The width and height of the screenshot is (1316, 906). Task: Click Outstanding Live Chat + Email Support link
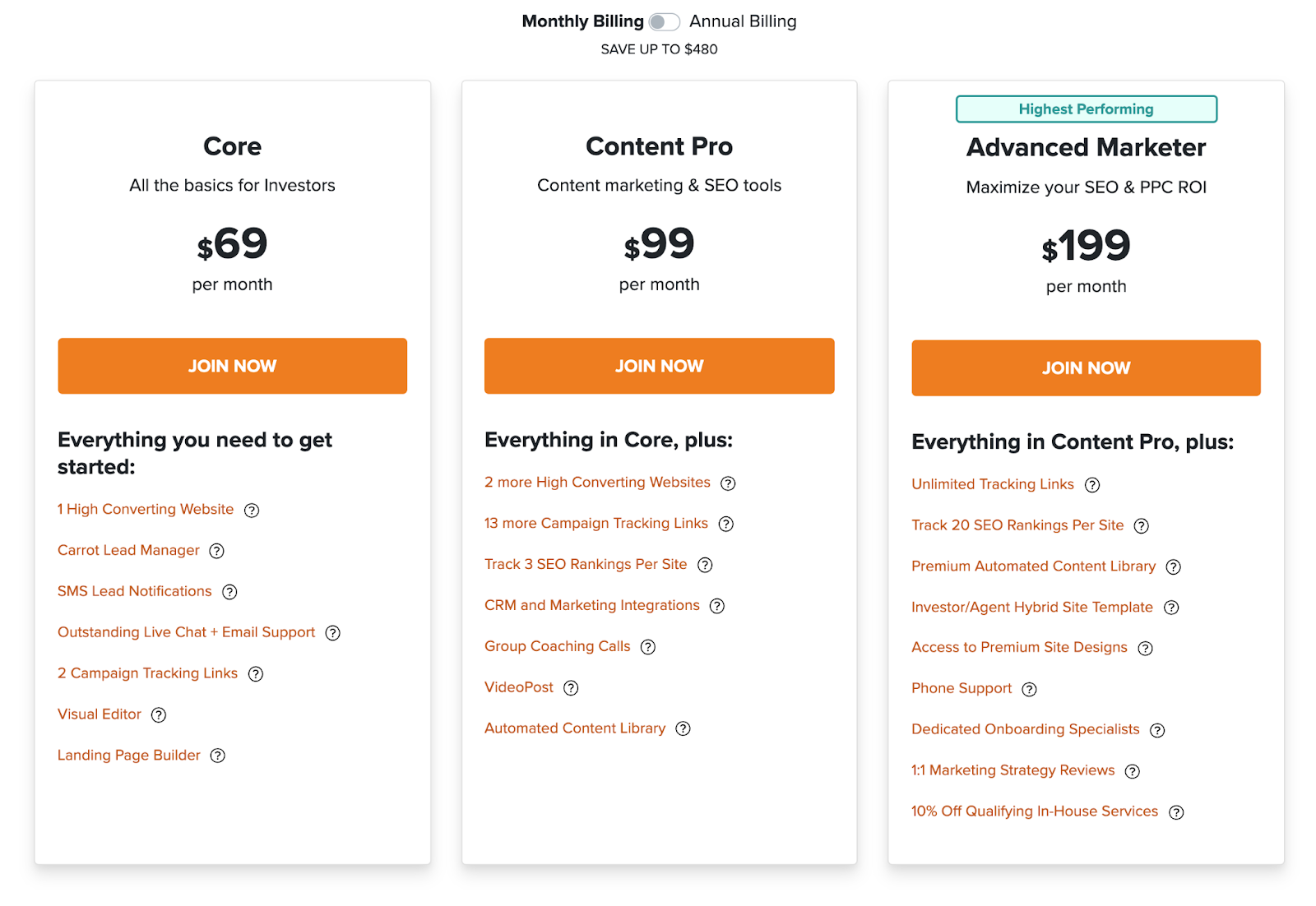coord(187,632)
